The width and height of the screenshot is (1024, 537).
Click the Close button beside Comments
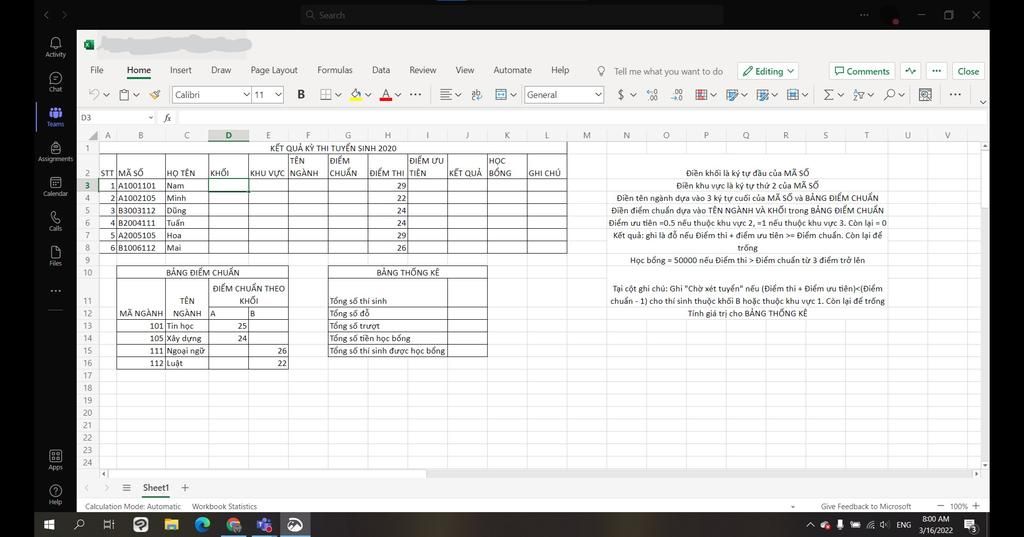tap(968, 71)
